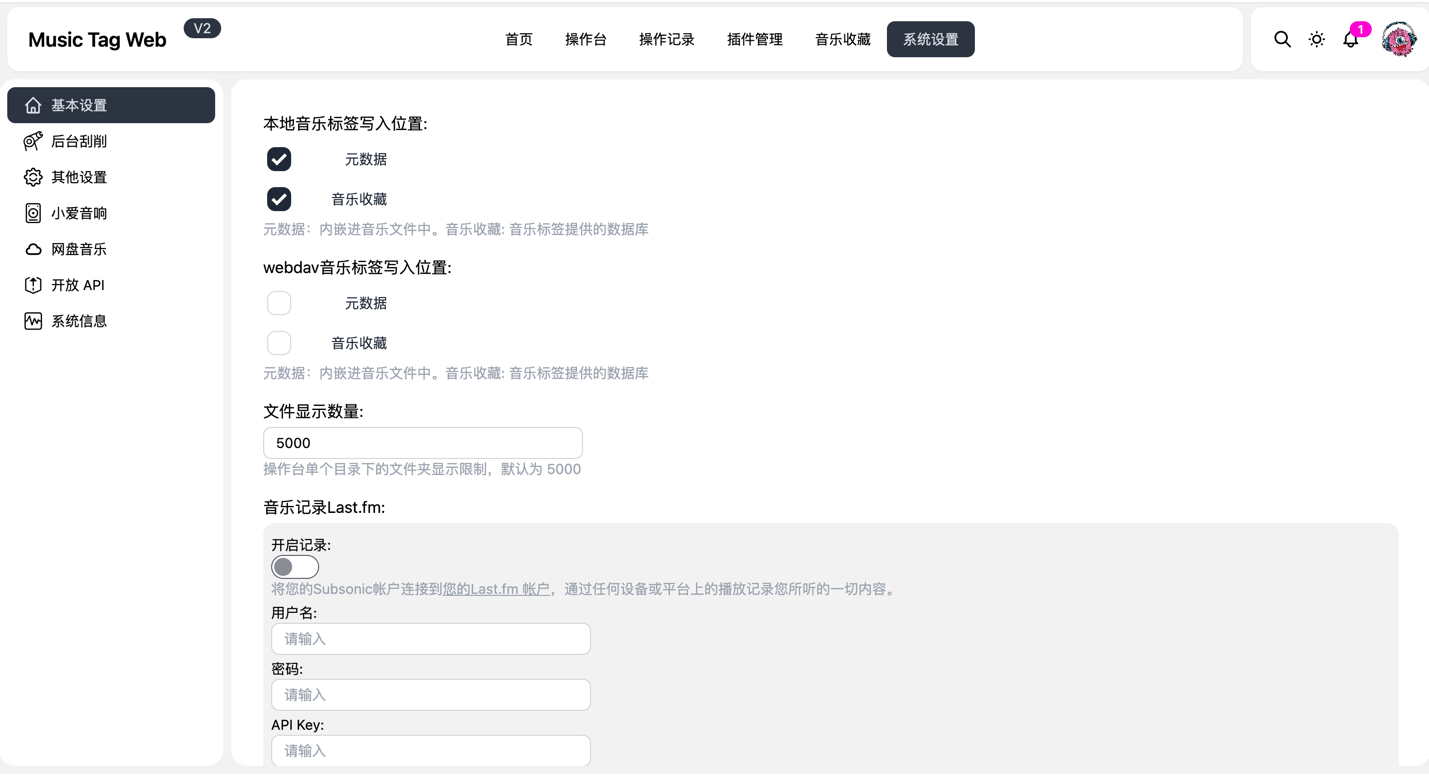Open the 网盘音乐 cloud section
The height and width of the screenshot is (781, 1429).
80,249
